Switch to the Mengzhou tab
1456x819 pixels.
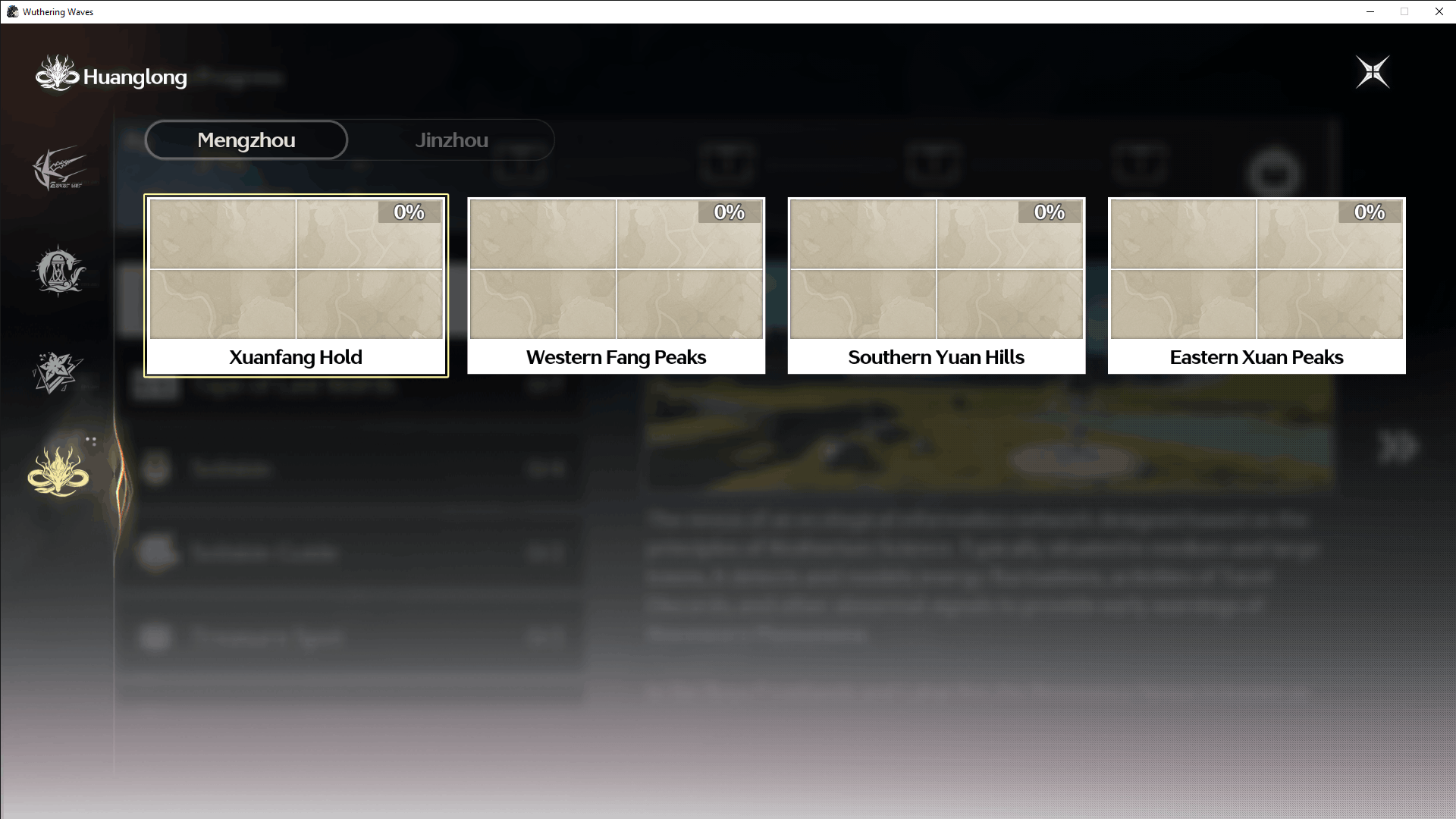(x=246, y=140)
